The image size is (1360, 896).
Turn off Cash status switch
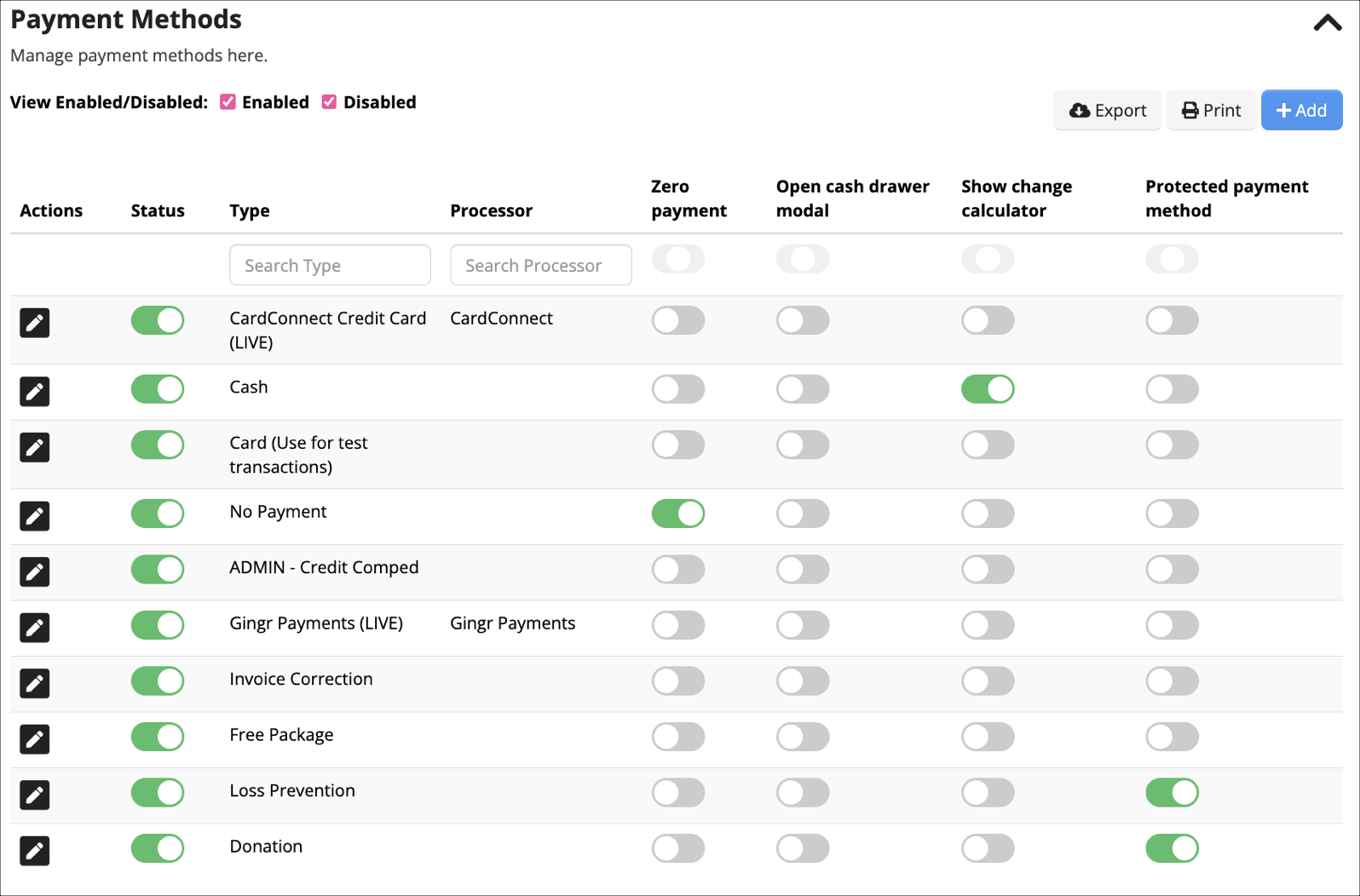click(158, 389)
